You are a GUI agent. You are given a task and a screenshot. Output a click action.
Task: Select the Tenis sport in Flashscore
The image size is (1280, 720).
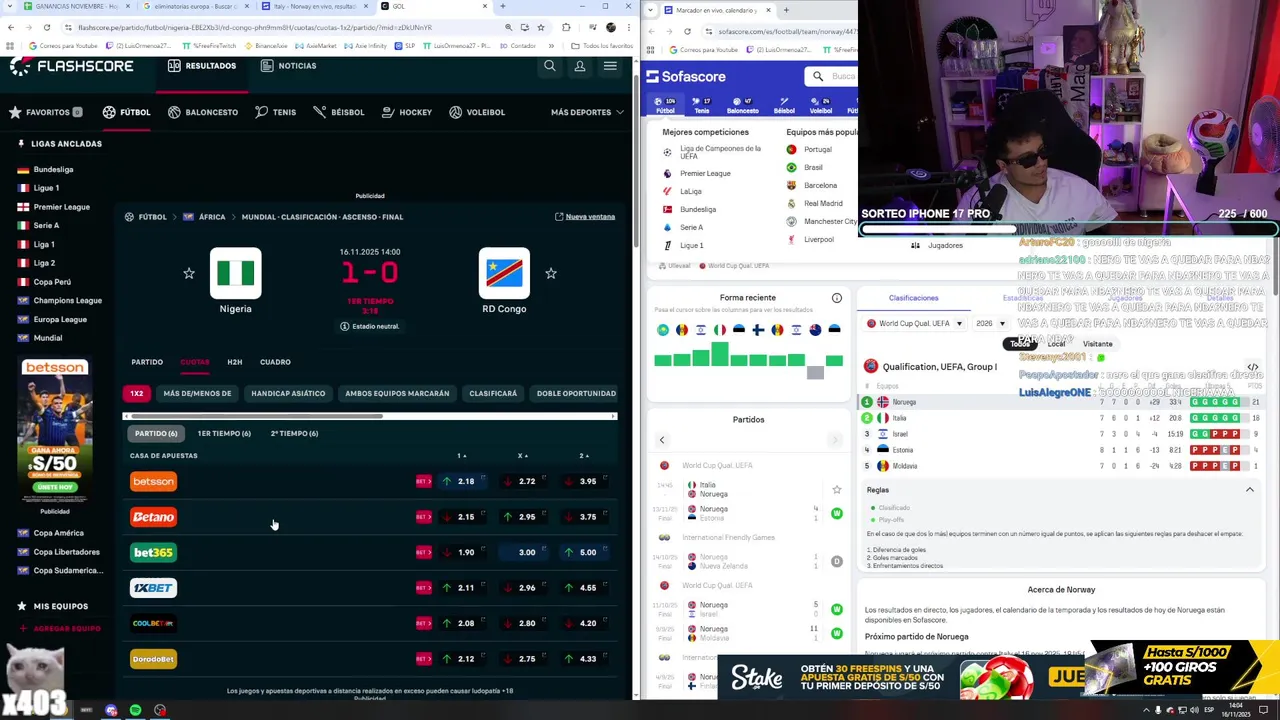pyautogui.click(x=275, y=112)
